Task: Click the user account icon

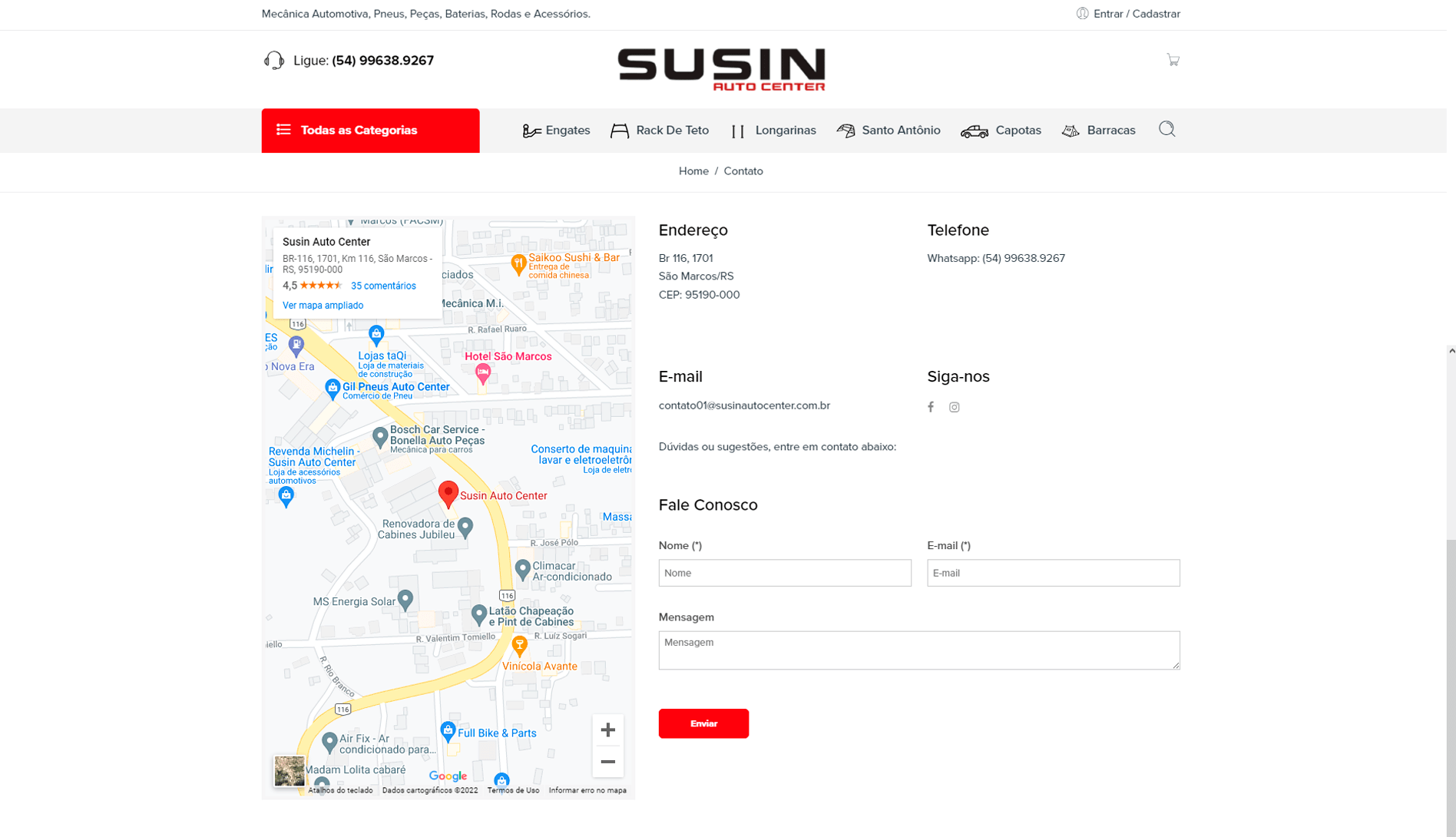Action: (1082, 14)
